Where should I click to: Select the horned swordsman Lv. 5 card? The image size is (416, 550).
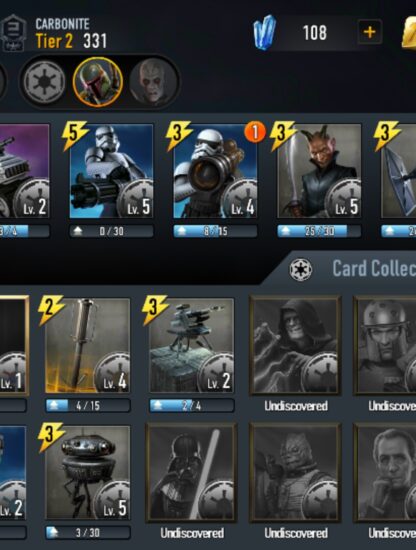pos(319,171)
